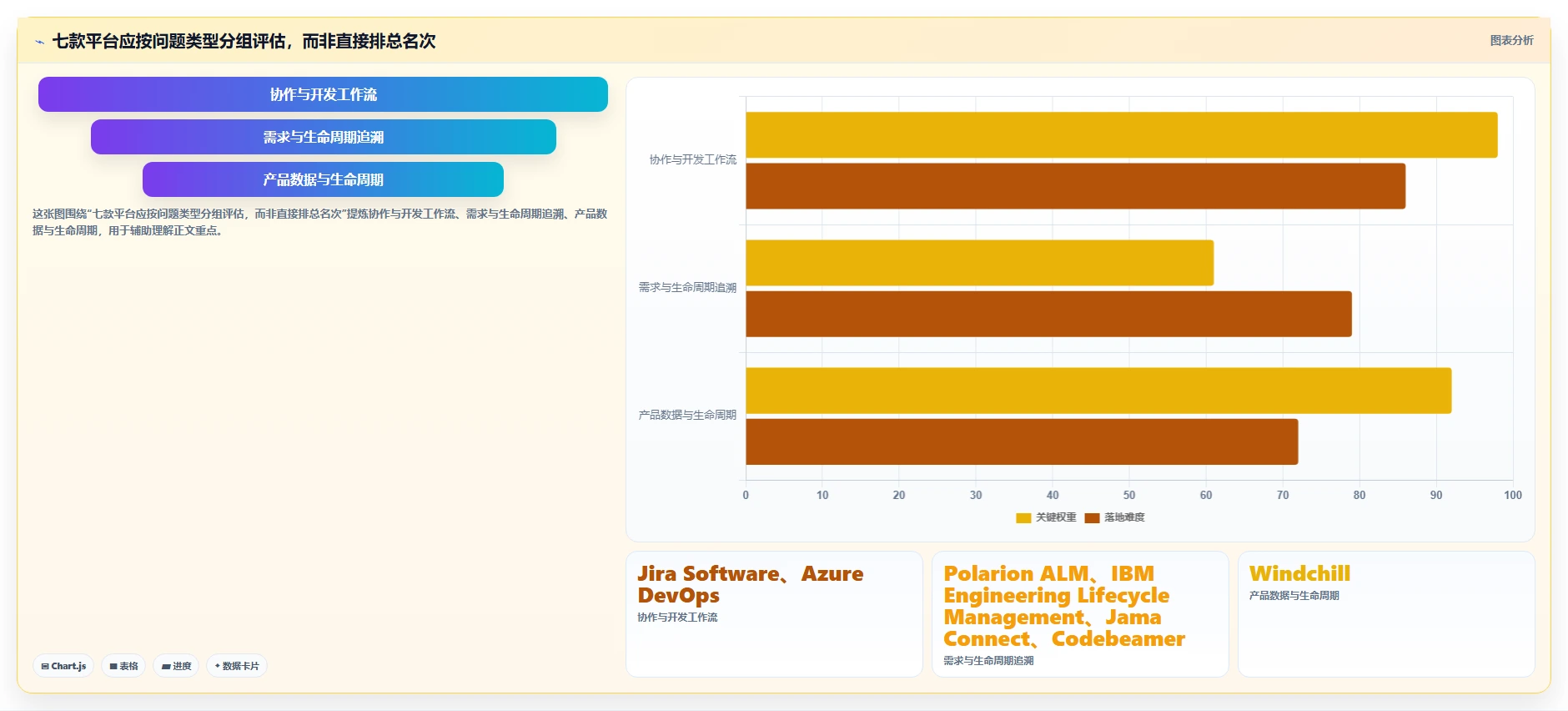The height and width of the screenshot is (711, 1568).
Task: Click the 图表分析 label in header
Action: click(x=1511, y=40)
